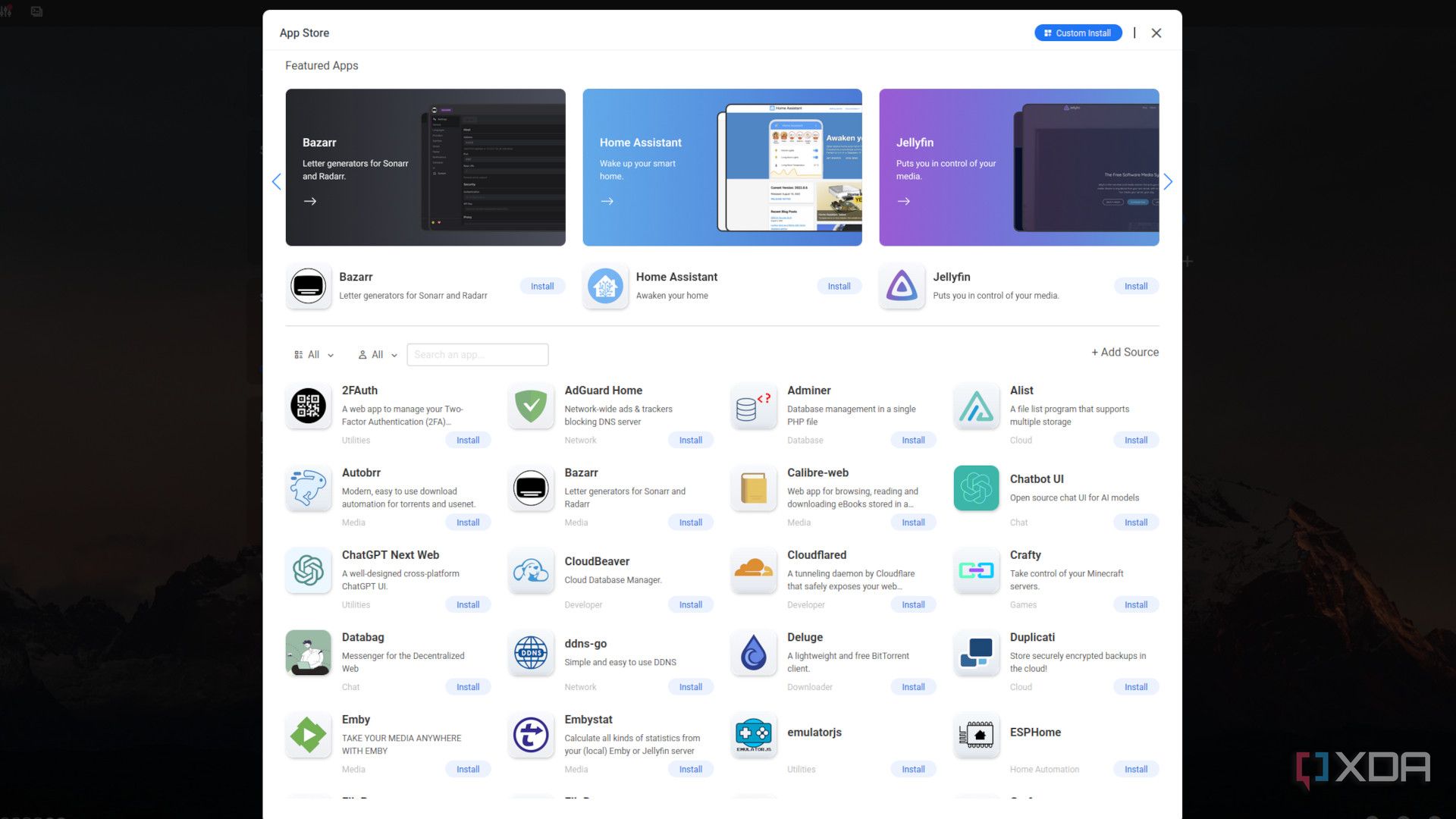
Task: Install the featured Bazarr app
Action: 542,287
